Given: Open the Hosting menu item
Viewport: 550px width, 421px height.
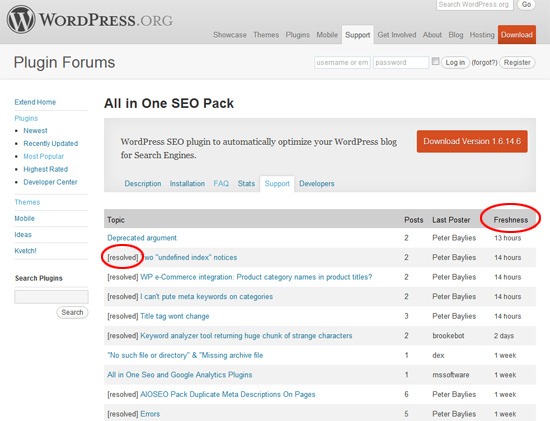Looking at the screenshot, I should (x=482, y=35).
